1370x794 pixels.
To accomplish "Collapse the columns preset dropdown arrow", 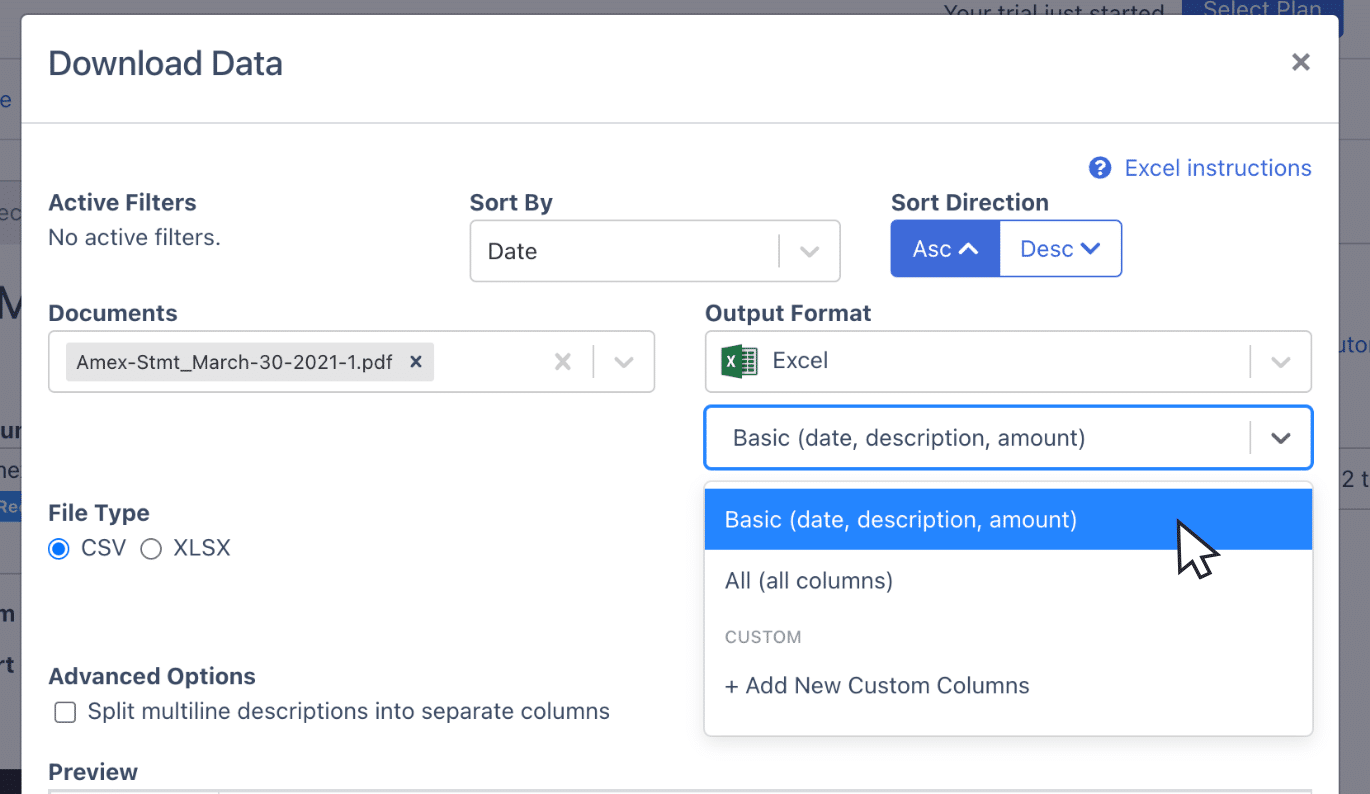I will click(1281, 438).
